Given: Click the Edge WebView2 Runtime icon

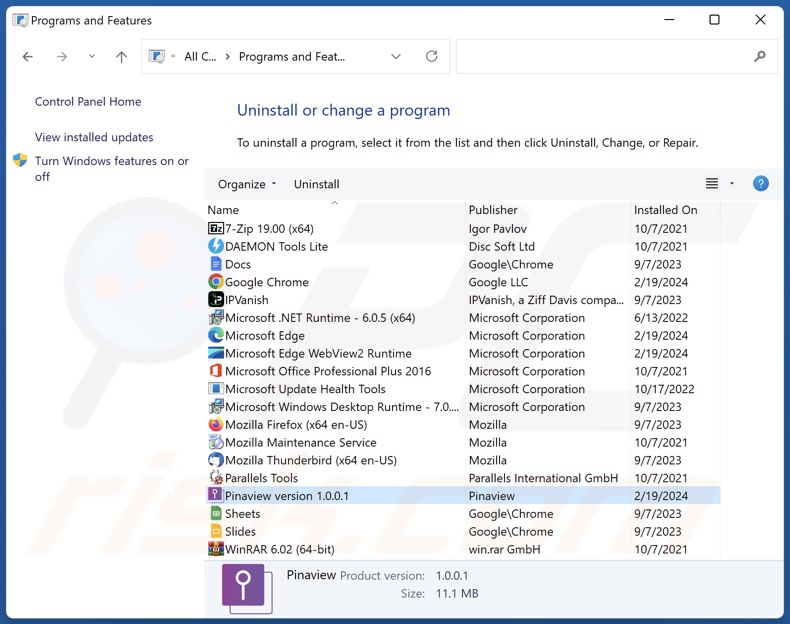Looking at the screenshot, I should coord(216,353).
